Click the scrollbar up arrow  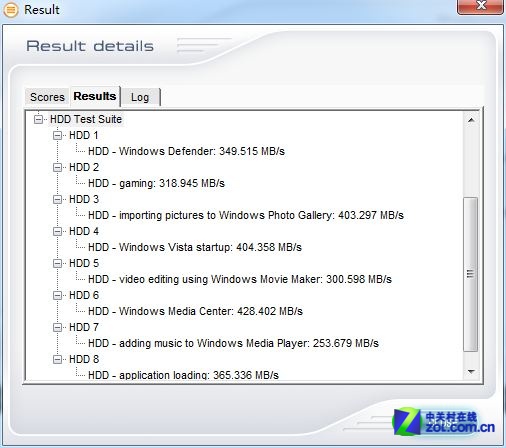471,120
